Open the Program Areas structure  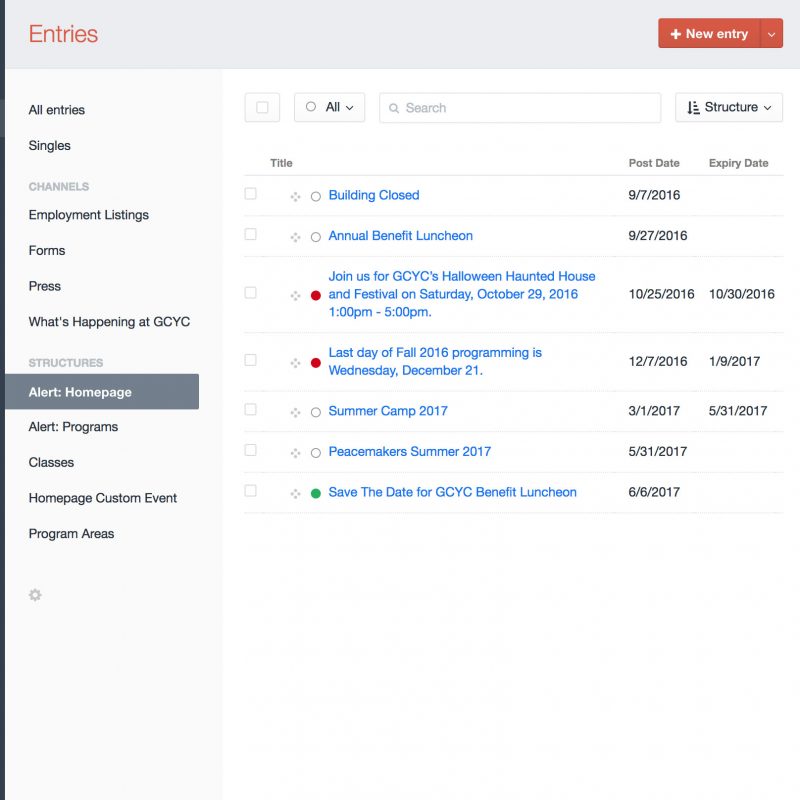(x=71, y=534)
